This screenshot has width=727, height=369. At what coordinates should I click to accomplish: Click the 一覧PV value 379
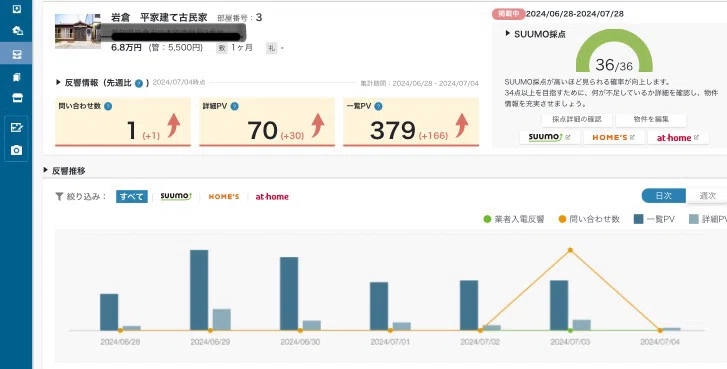[x=392, y=131]
